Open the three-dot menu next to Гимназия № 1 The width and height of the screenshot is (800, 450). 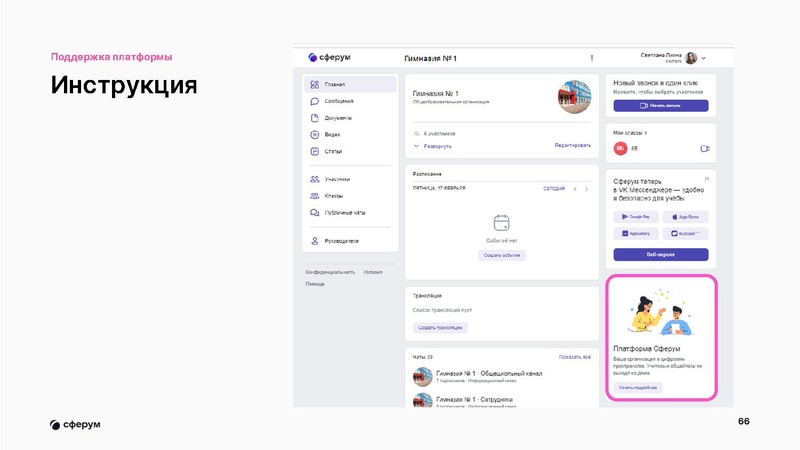[x=592, y=58]
